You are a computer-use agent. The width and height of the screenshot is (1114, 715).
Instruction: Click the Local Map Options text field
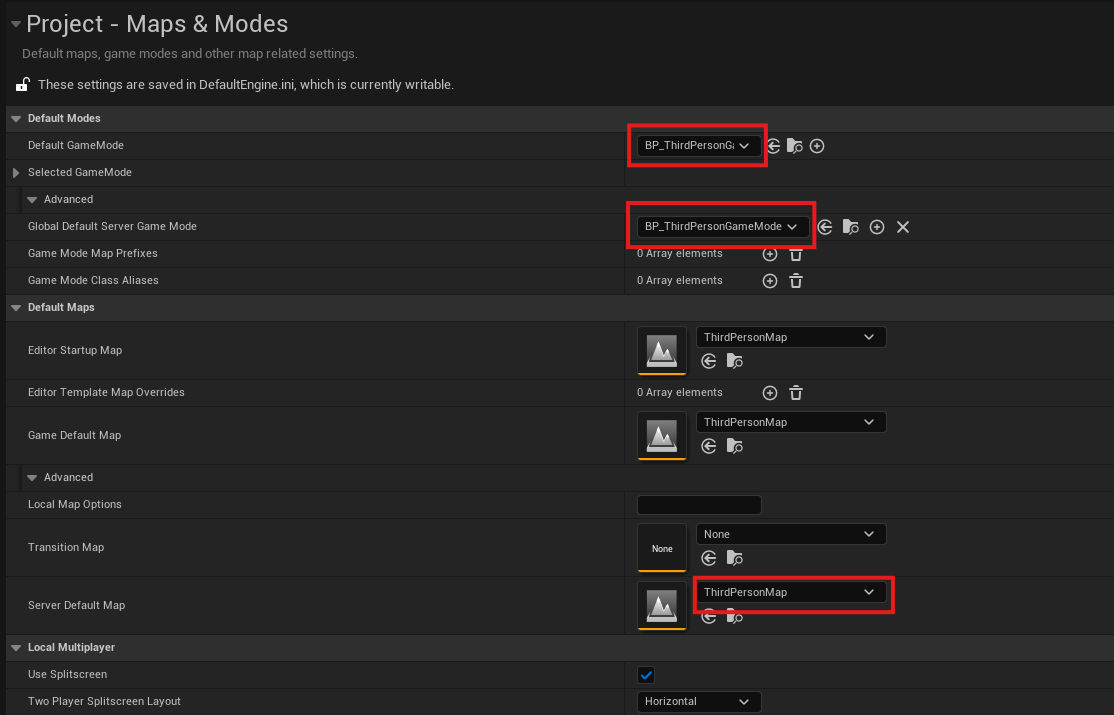click(x=699, y=505)
